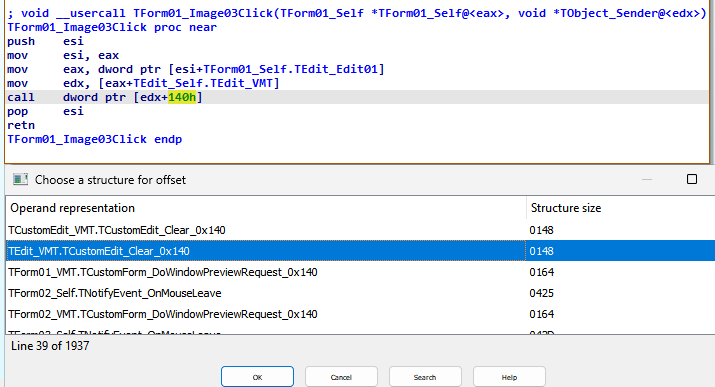Click TForm01_Image03Click endp line
The image size is (715, 387).
click(94, 139)
